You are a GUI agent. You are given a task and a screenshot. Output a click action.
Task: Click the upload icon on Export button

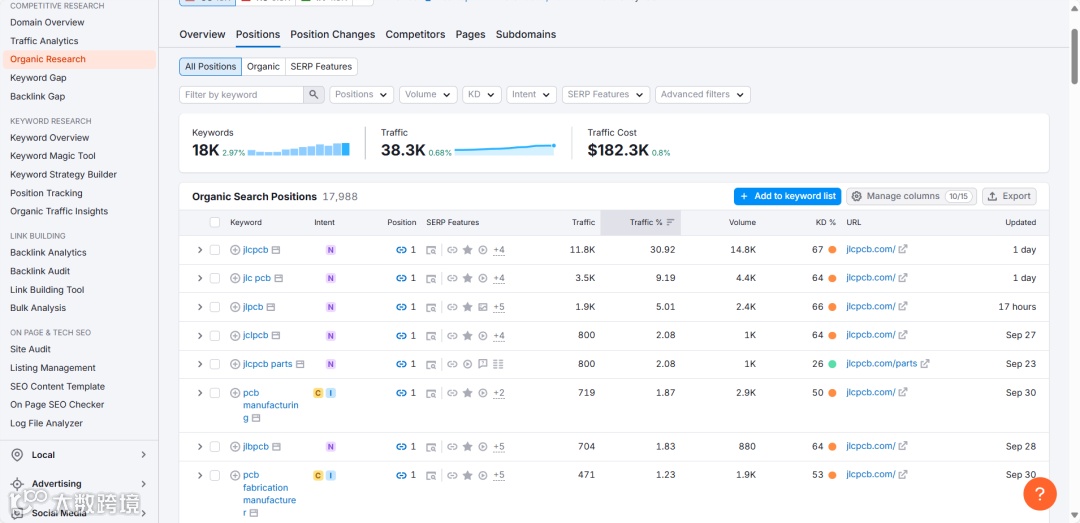(x=993, y=196)
